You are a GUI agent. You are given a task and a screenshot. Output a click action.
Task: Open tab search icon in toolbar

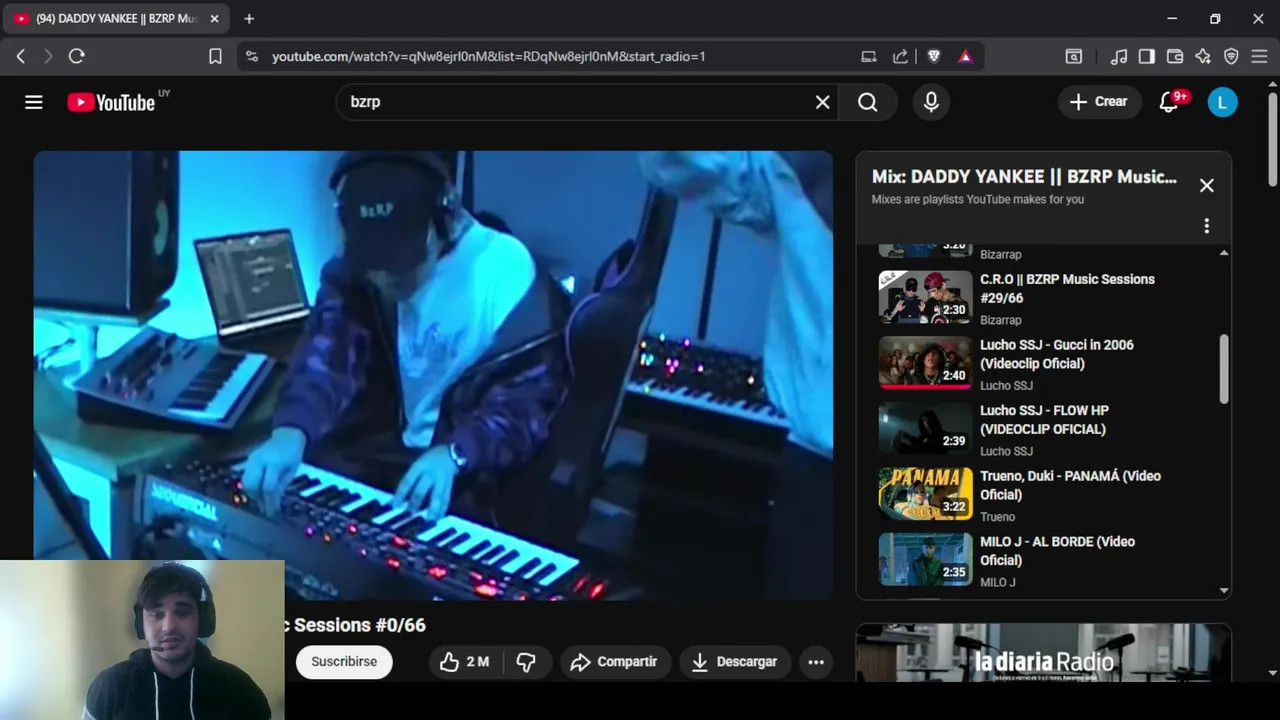pos(1074,57)
